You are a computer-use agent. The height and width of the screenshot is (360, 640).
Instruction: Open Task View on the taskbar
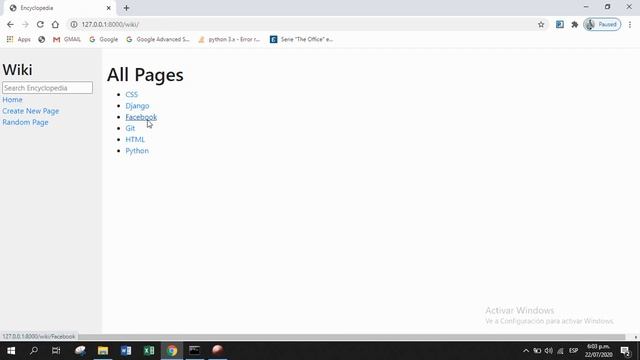point(56,351)
